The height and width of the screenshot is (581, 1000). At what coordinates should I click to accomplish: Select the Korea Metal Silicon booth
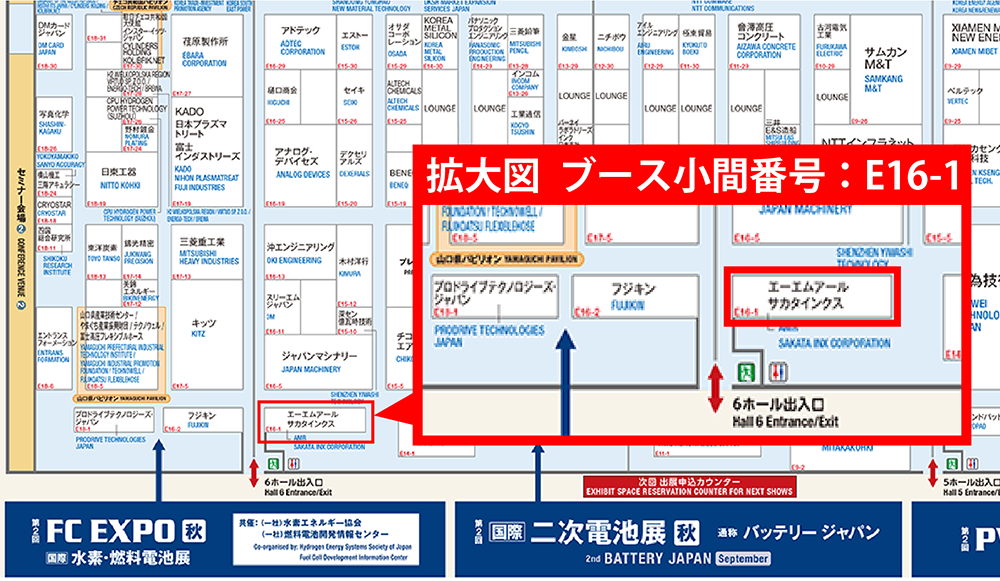[439, 41]
